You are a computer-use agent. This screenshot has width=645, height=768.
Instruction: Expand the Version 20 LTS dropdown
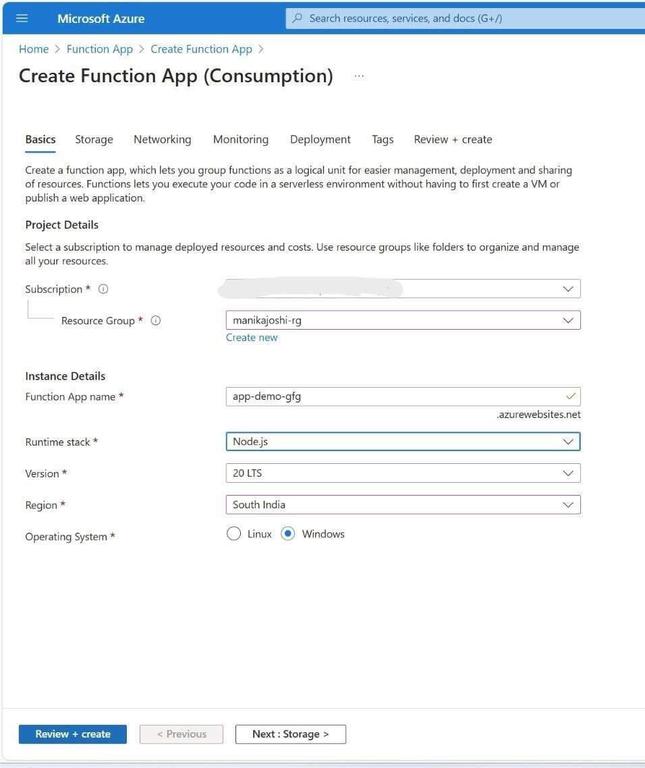[x=403, y=473]
